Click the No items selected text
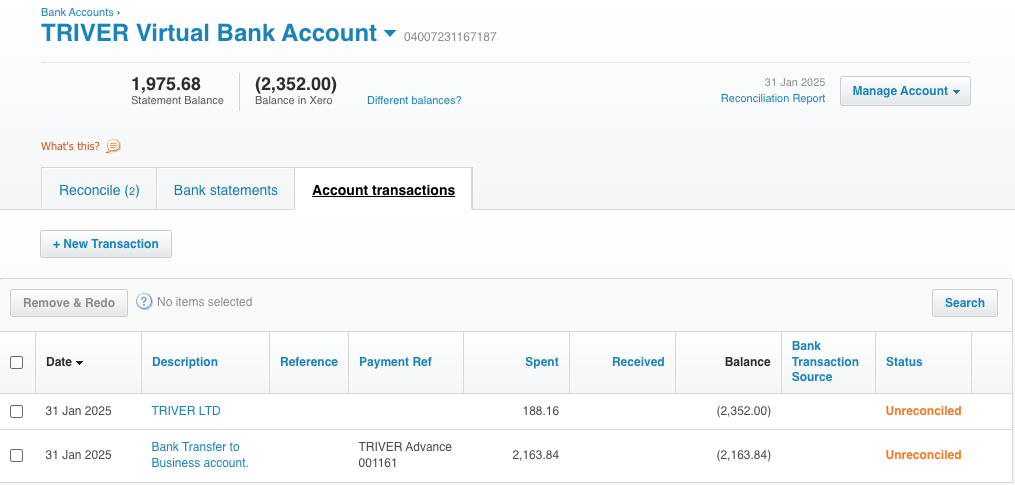The width and height of the screenshot is (1015, 485). tap(205, 302)
